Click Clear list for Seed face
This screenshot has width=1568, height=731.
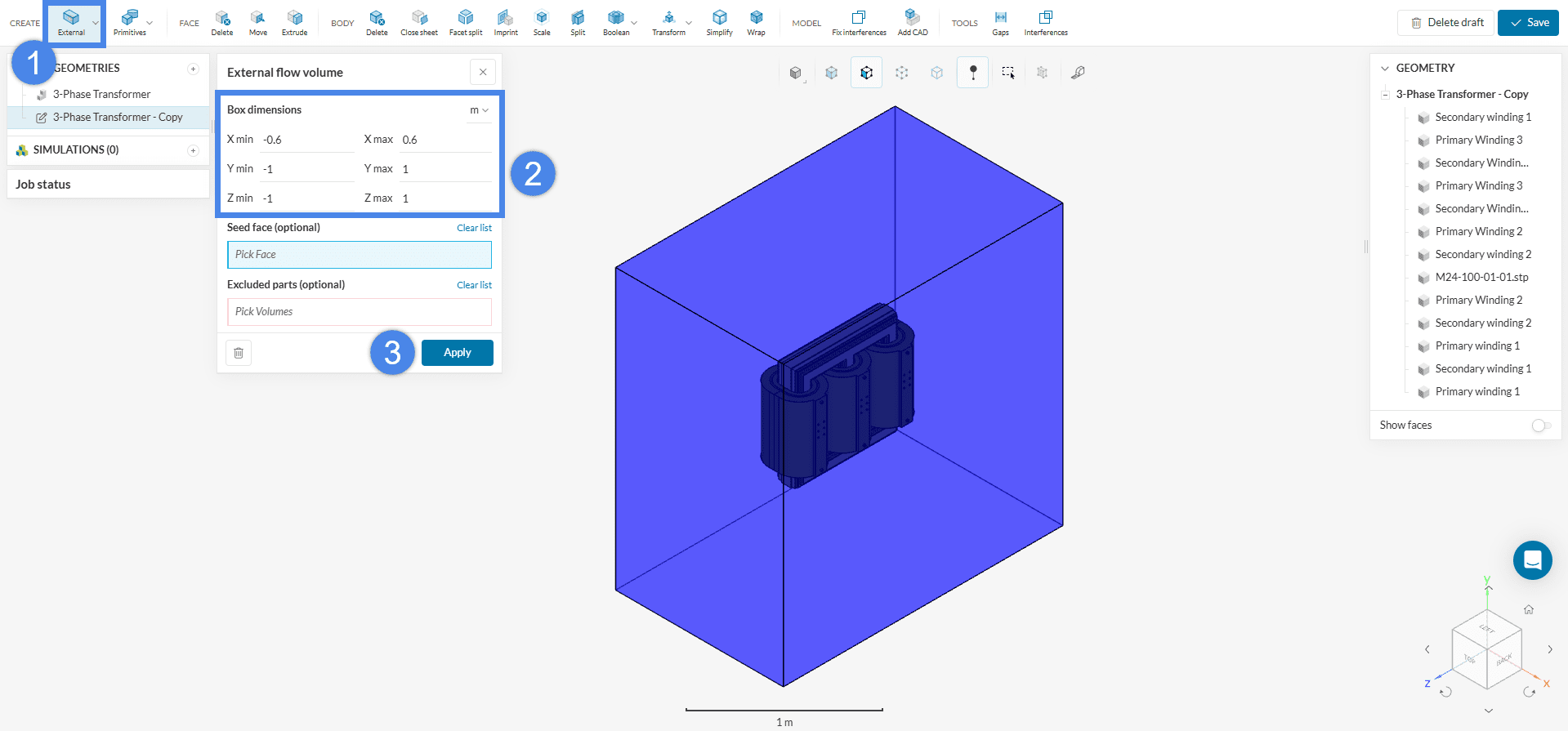[474, 228]
